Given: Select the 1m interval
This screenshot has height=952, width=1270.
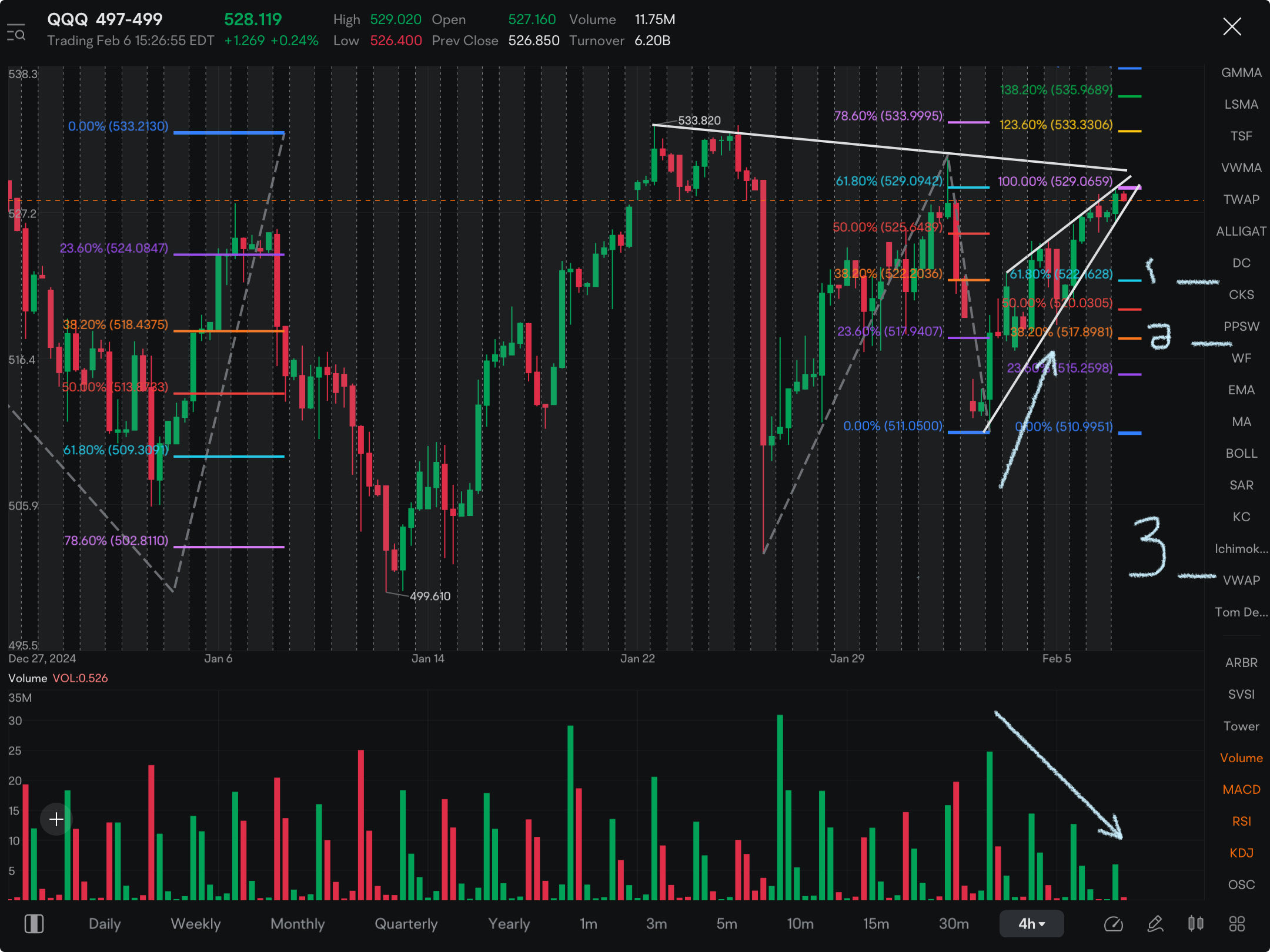Looking at the screenshot, I should pyautogui.click(x=589, y=924).
